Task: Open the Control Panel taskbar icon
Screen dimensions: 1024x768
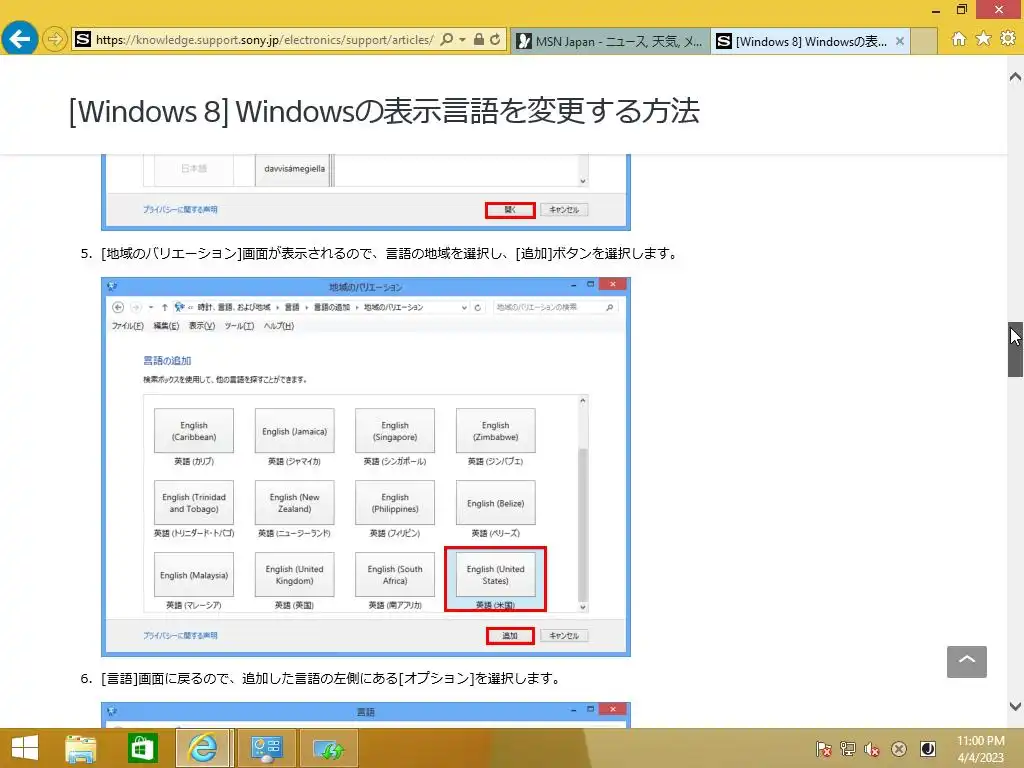Action: pos(266,748)
